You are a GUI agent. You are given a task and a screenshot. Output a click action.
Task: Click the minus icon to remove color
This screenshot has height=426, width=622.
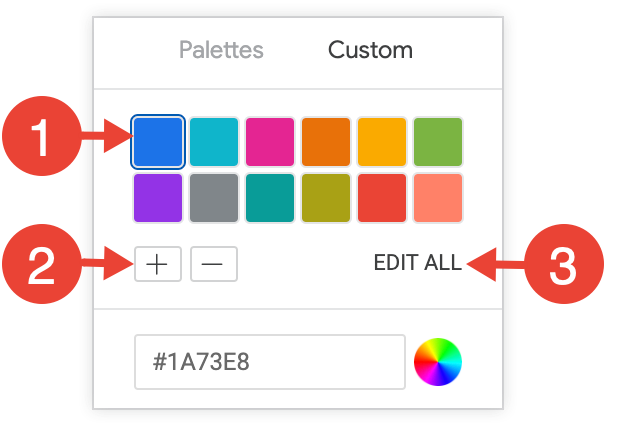[213, 264]
